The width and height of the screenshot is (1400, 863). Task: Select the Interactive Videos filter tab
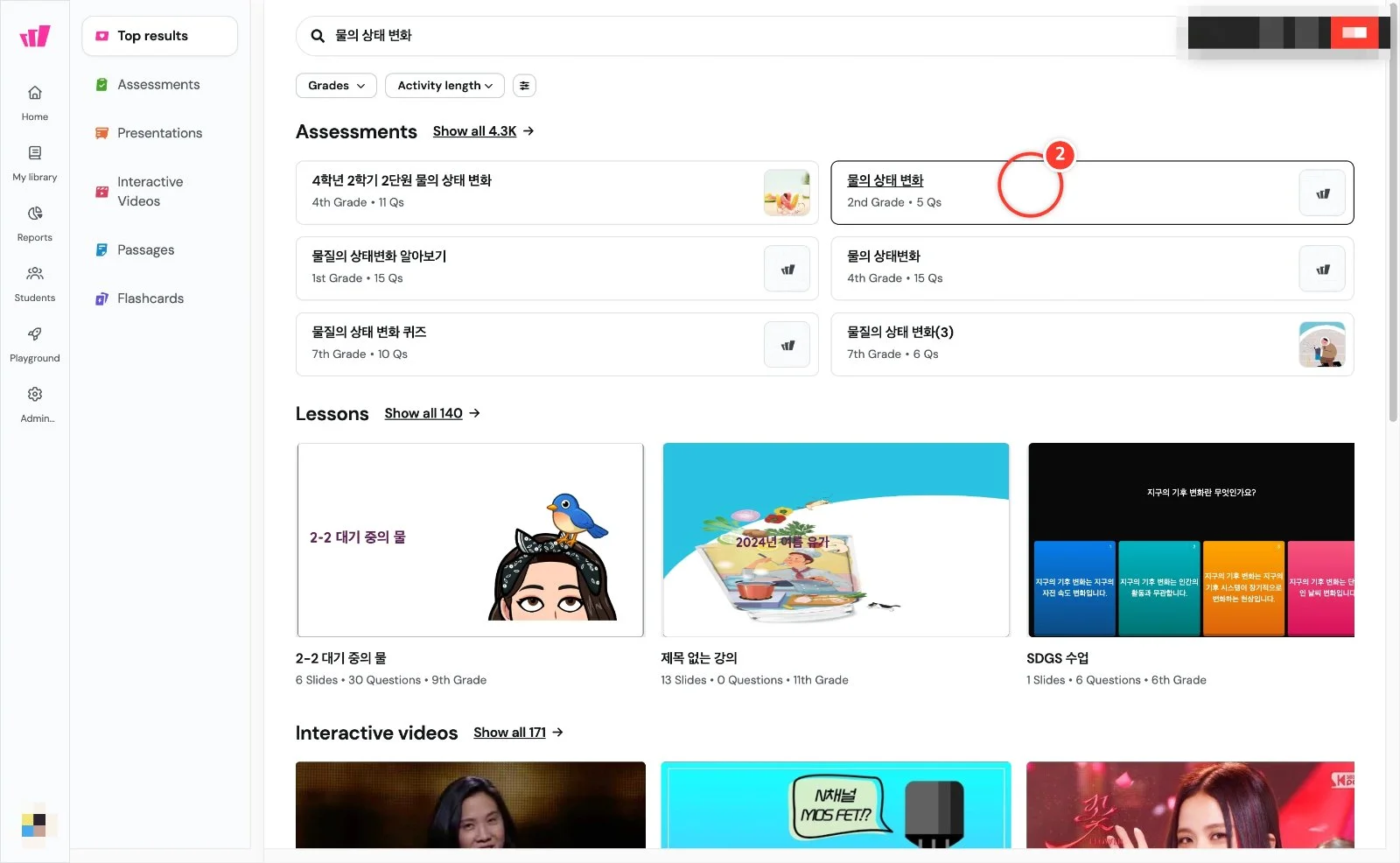coord(160,192)
